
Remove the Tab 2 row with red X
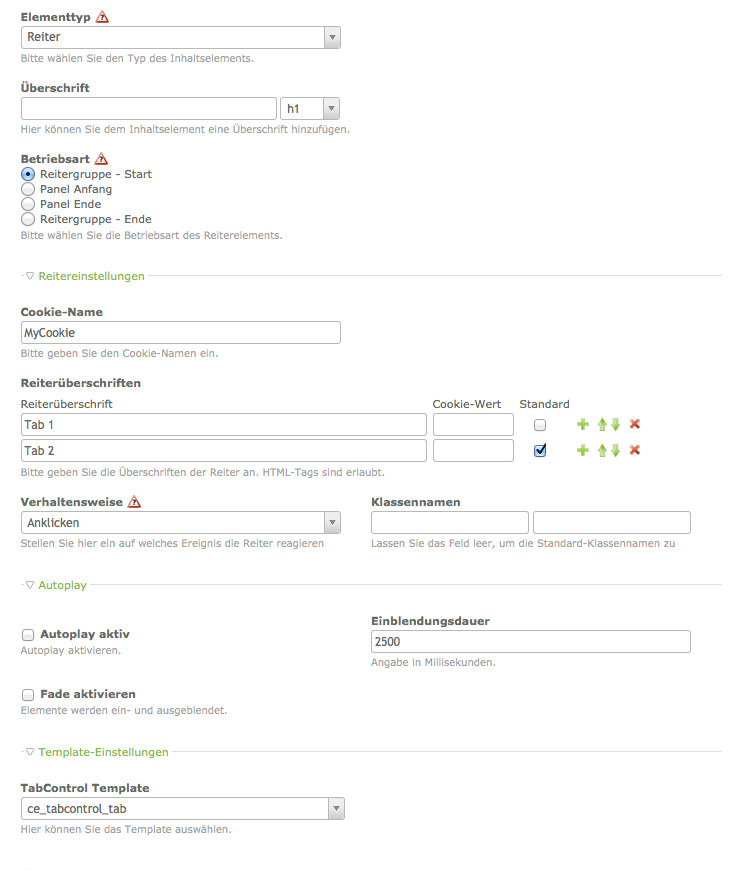(635, 450)
